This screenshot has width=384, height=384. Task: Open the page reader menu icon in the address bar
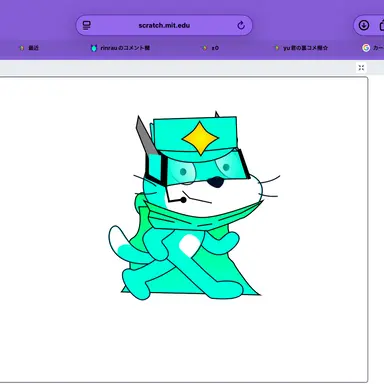click(x=87, y=25)
